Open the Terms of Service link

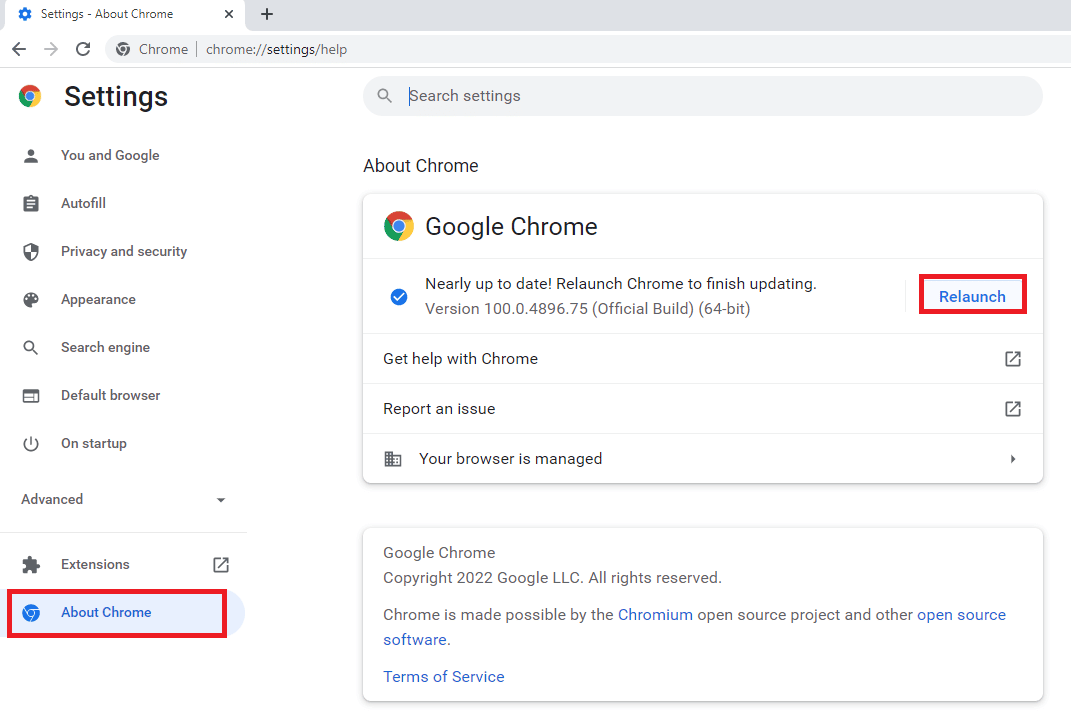[443, 676]
